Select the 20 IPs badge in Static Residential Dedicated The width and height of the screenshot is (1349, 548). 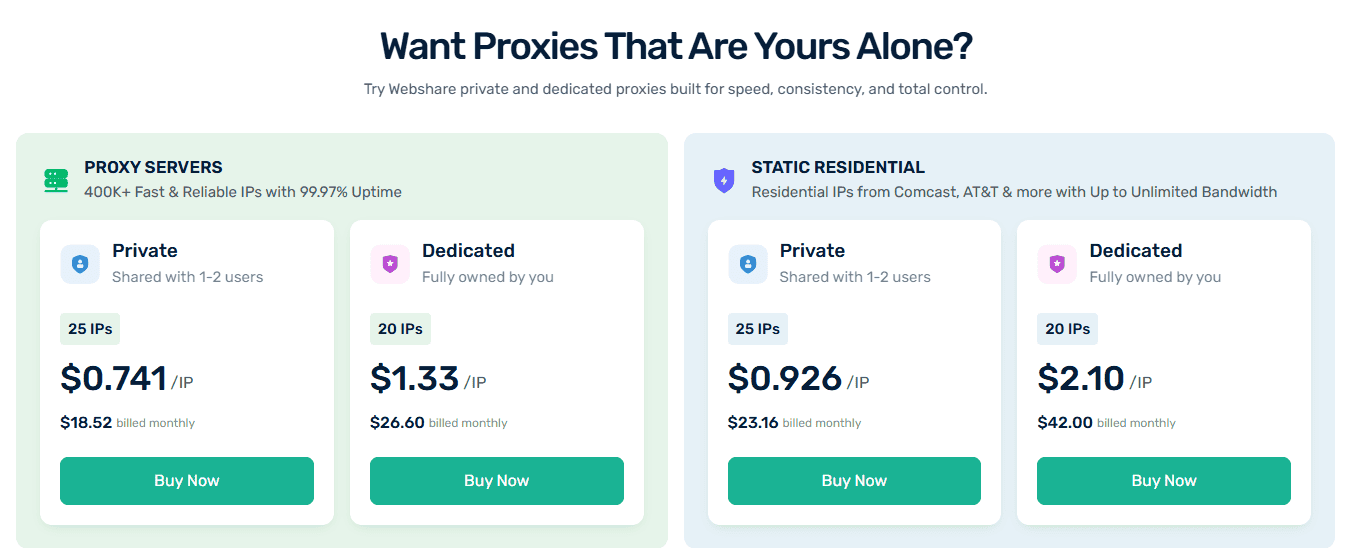1067,329
